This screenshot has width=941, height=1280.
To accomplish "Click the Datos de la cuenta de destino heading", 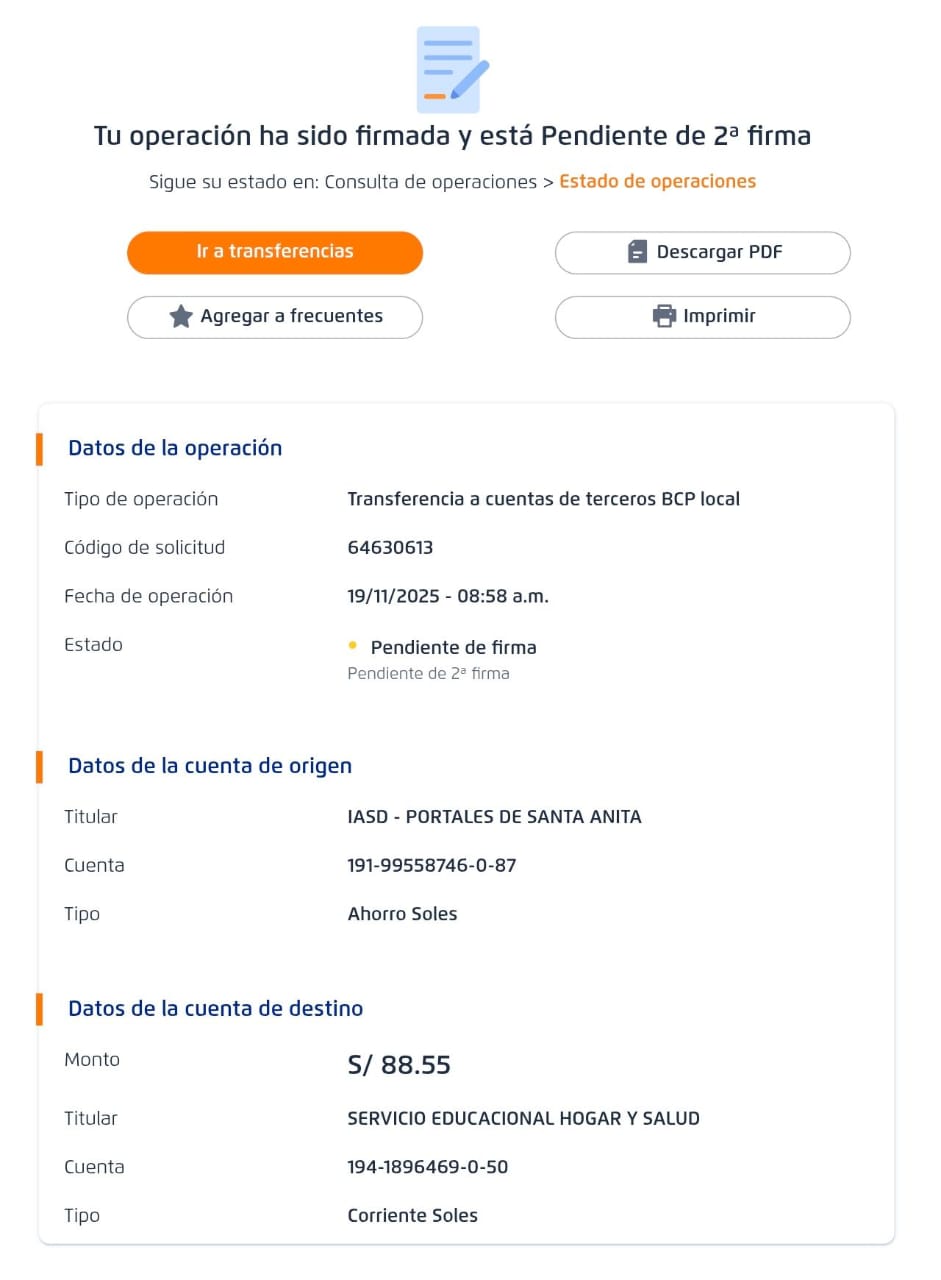I will pos(215,1008).
